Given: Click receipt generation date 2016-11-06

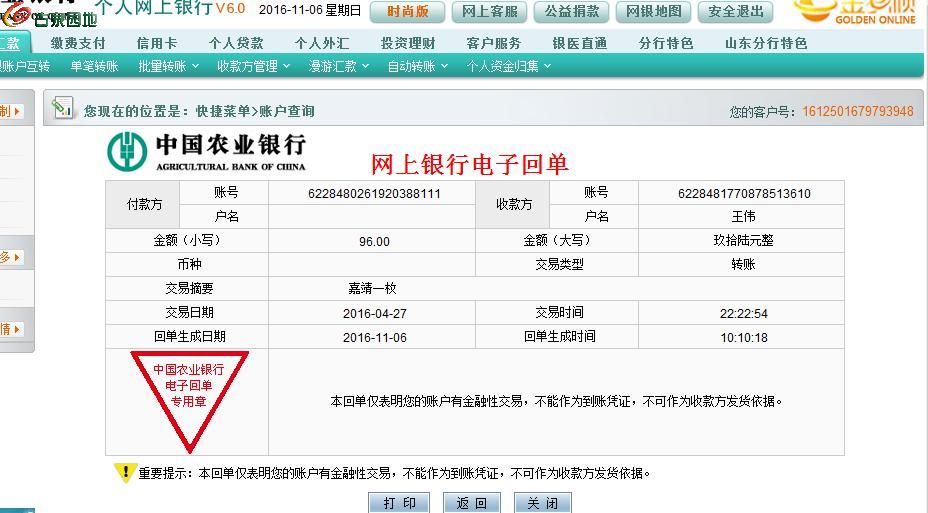Looking at the screenshot, I should (375, 338).
